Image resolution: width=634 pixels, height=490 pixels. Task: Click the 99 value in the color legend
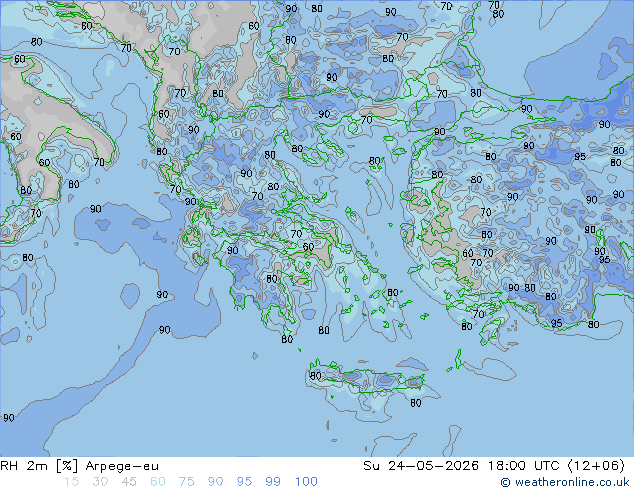pos(273,482)
